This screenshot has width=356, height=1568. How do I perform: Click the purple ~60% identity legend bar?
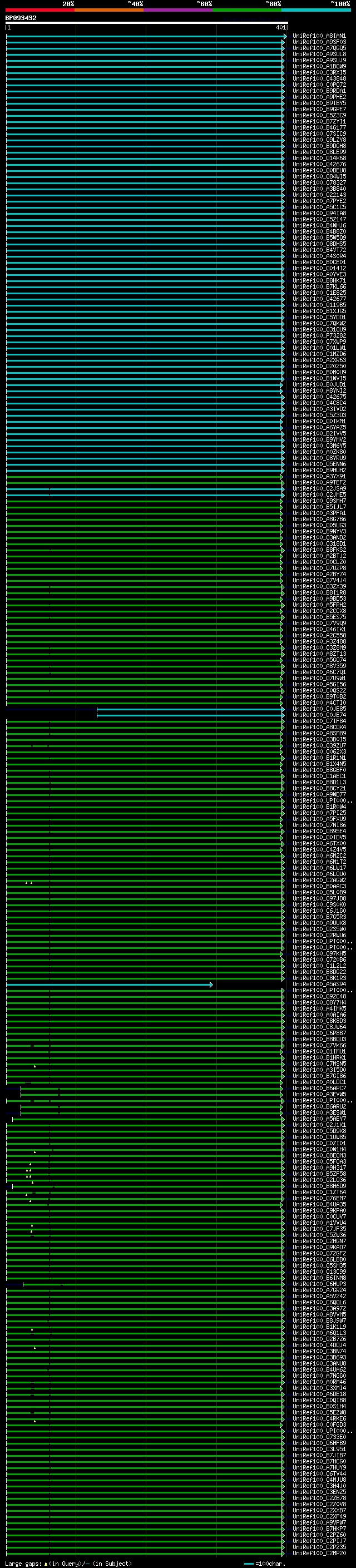coord(179,10)
